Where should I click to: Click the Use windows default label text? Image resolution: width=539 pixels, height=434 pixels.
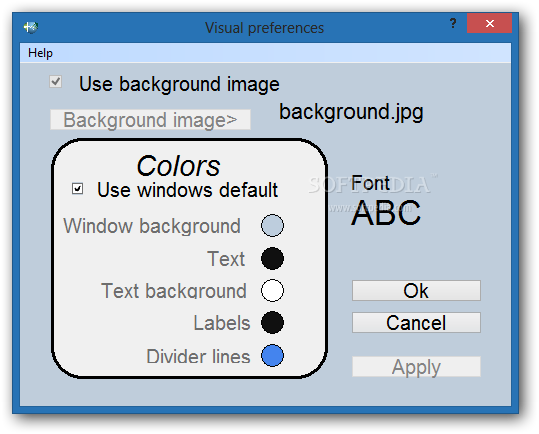tap(187, 190)
